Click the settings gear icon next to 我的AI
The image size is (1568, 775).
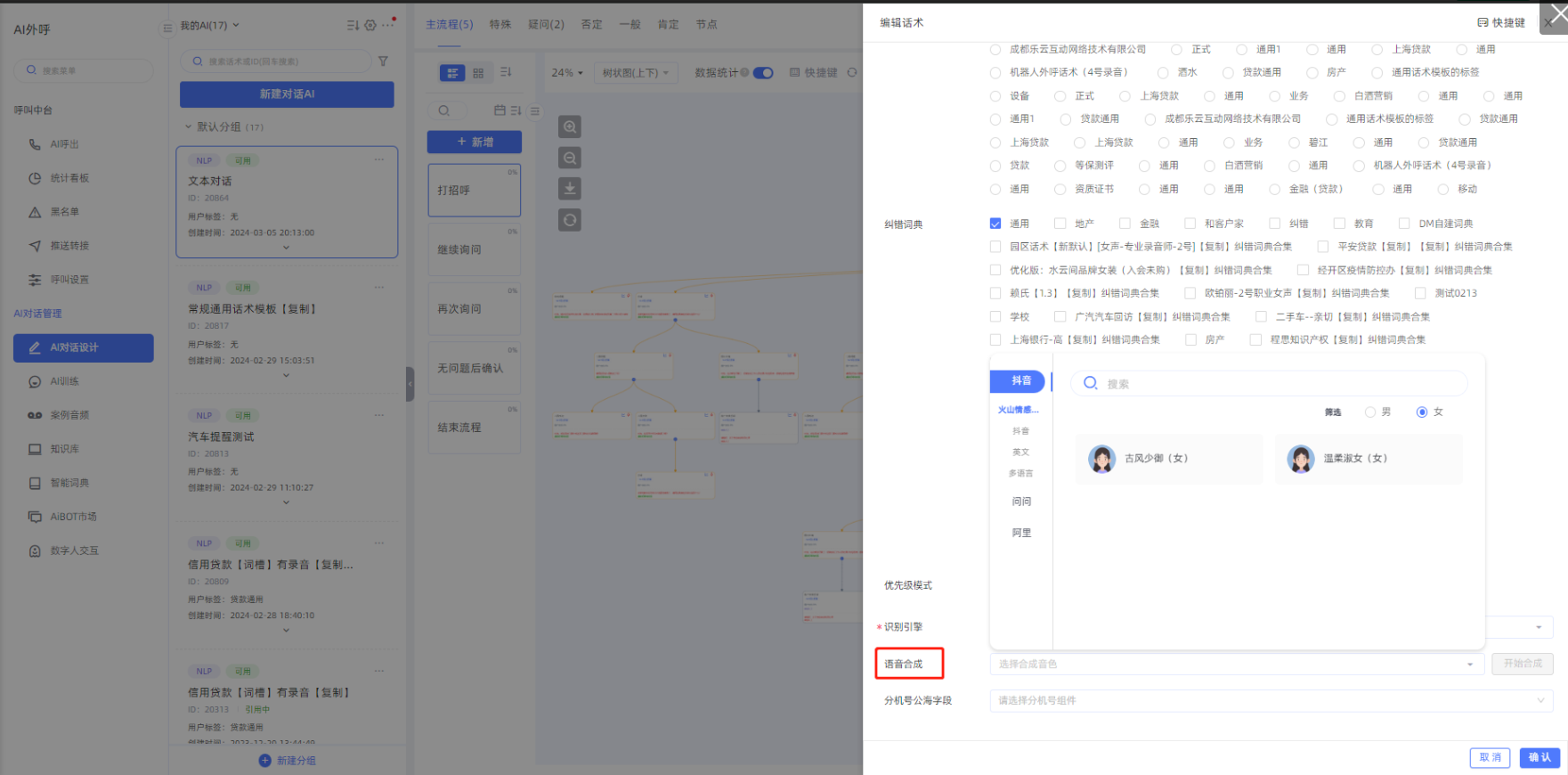pyautogui.click(x=370, y=25)
